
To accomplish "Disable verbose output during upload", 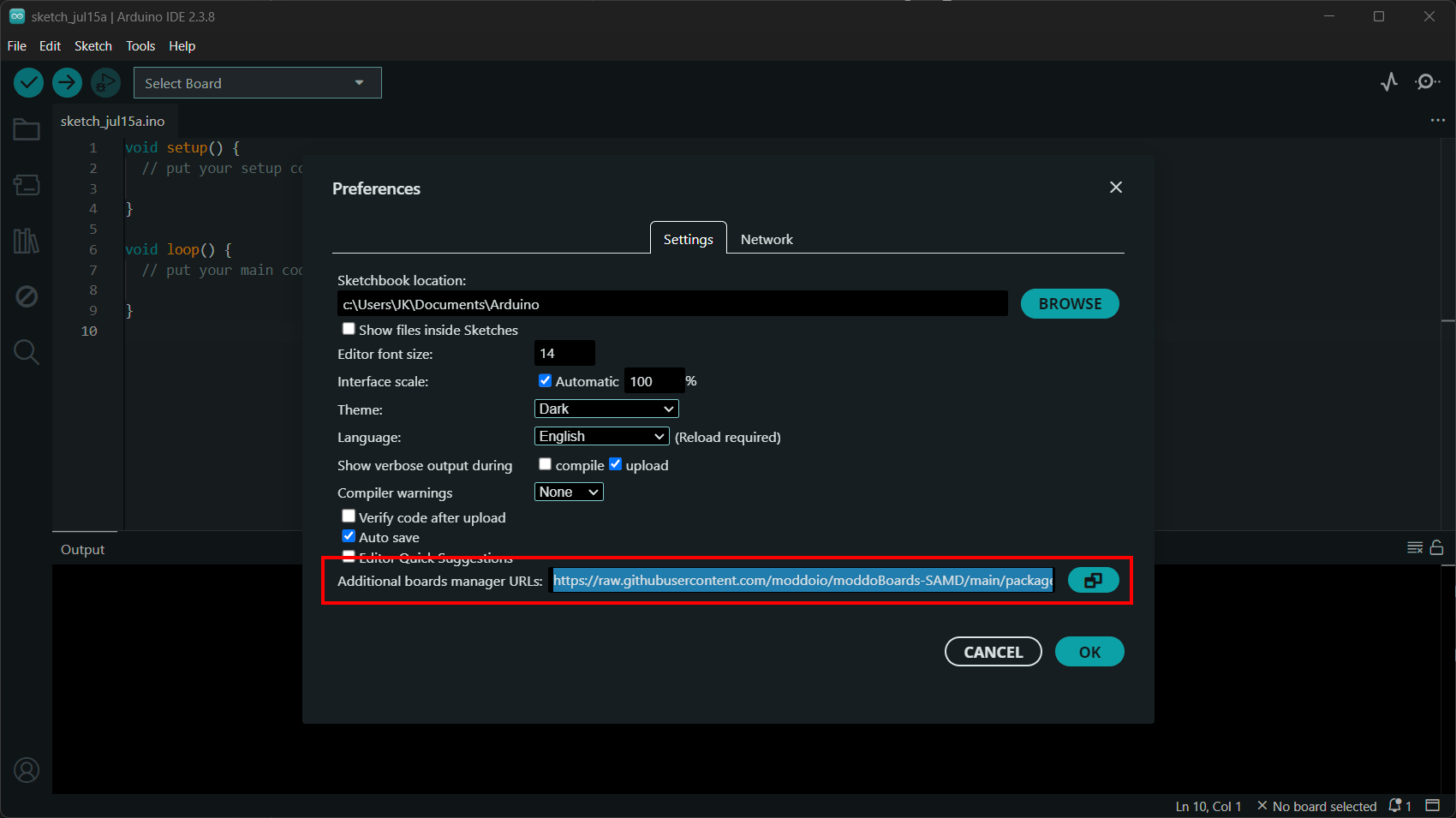I will 615,464.
